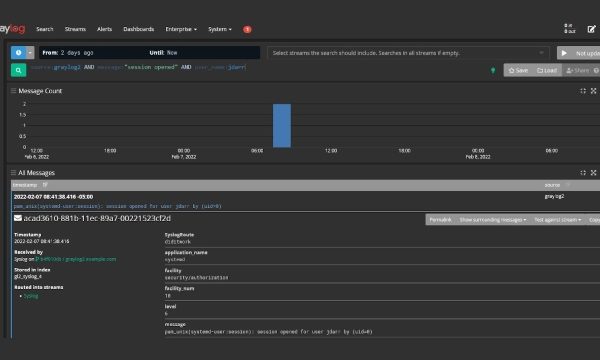The height and width of the screenshot is (360, 600).
Task: Click the gray header message summary text pam_unix session opened
Action: (x=117, y=206)
